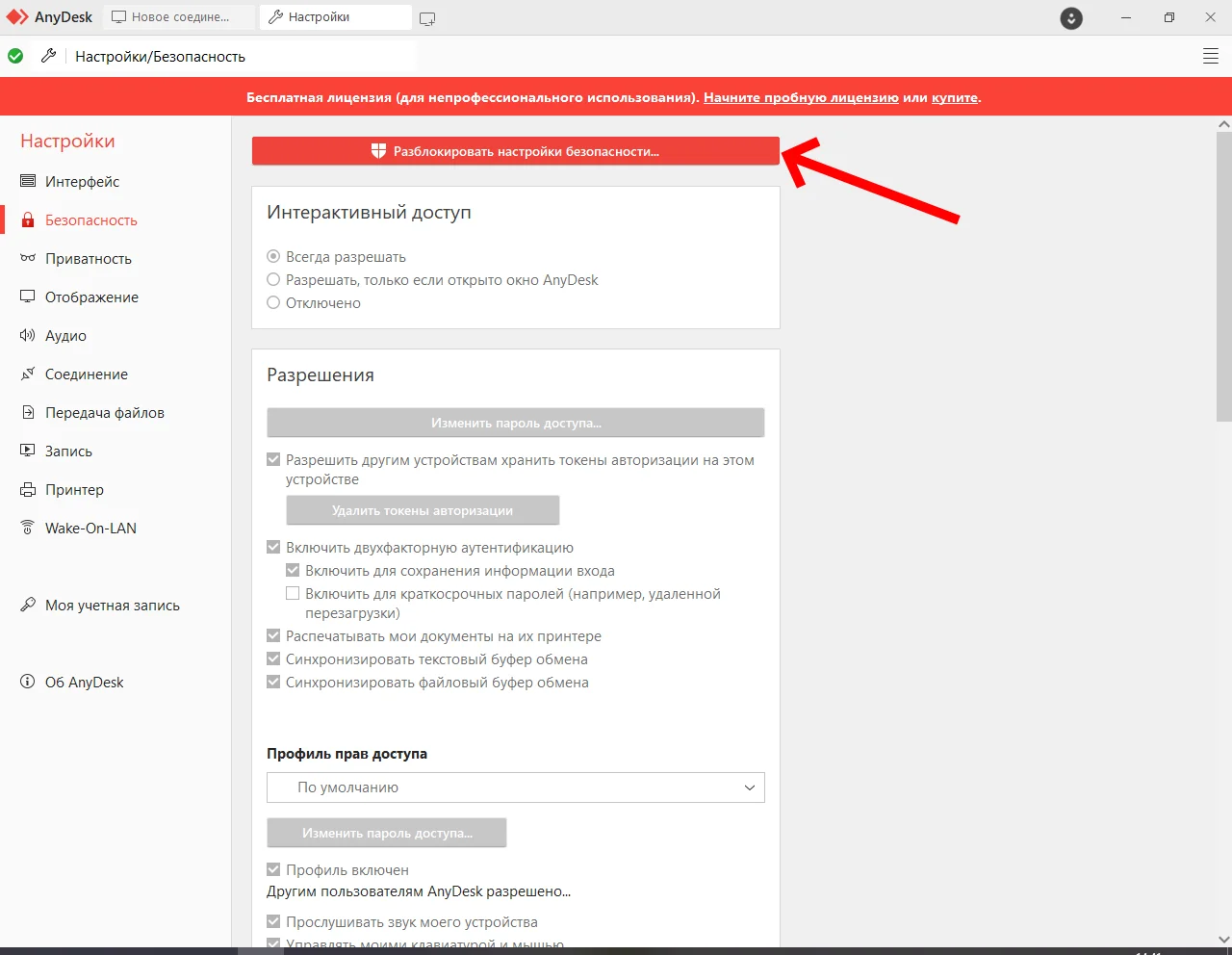Click Другим пользователям AnyDesk разрешено text
This screenshot has height=955, width=1232.
point(419,891)
